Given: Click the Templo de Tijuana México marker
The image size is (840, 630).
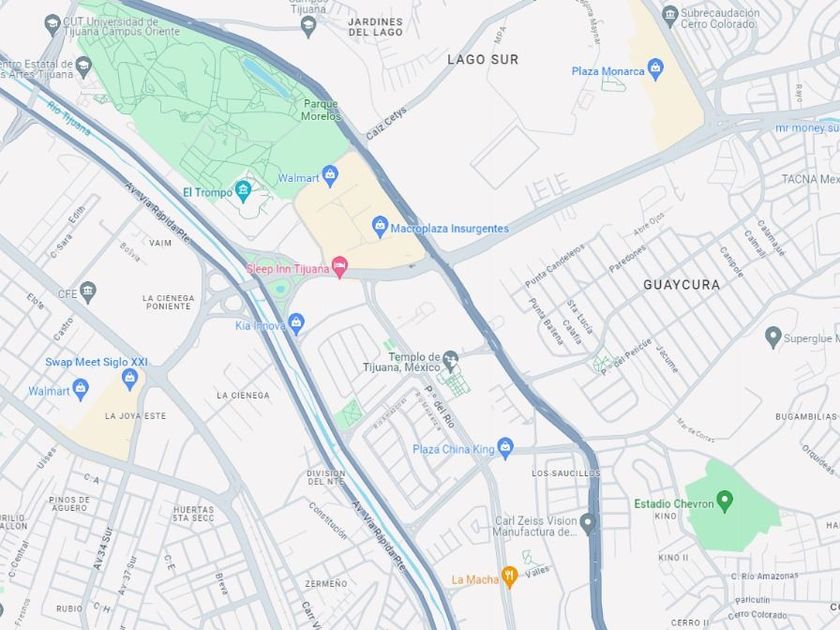Looking at the screenshot, I should [x=451, y=362].
